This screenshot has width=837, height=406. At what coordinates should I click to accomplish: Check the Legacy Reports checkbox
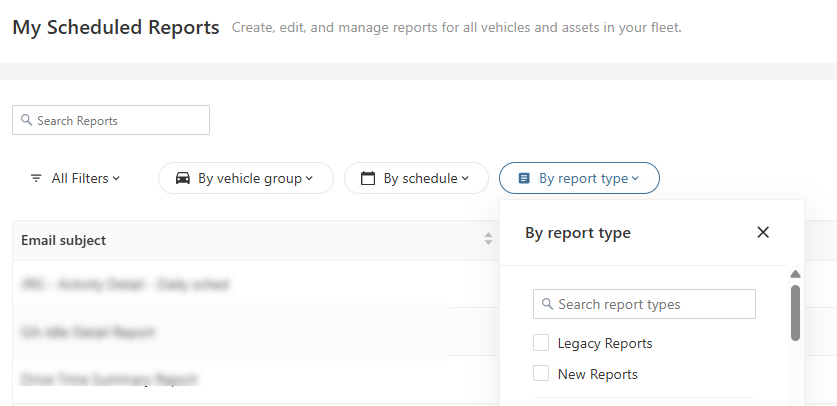(541, 343)
